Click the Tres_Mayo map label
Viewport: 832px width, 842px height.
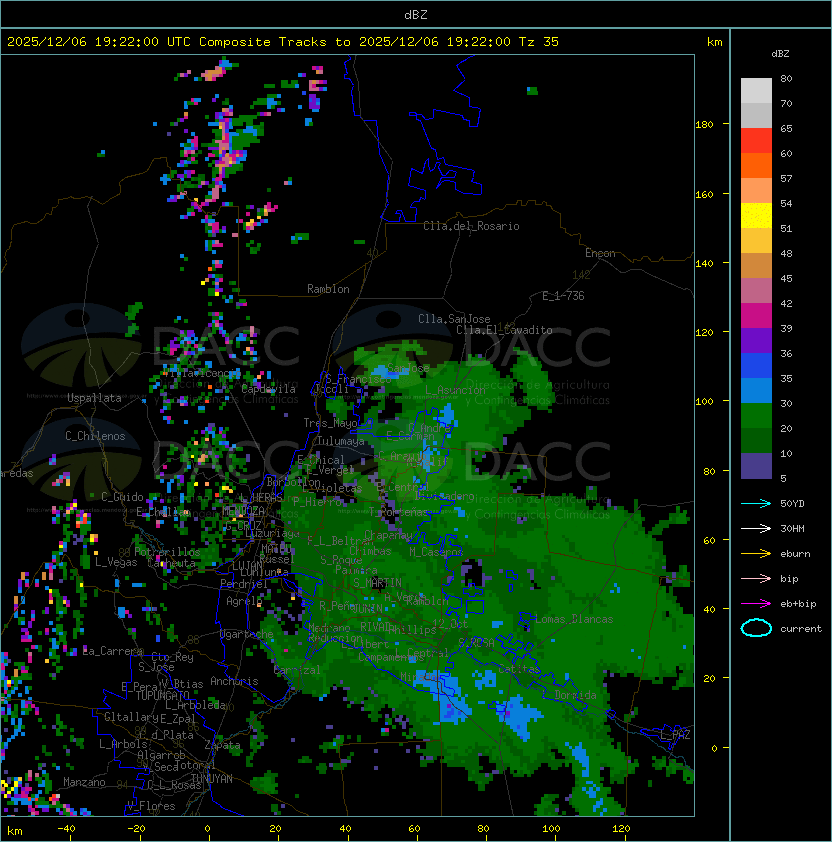[330, 423]
